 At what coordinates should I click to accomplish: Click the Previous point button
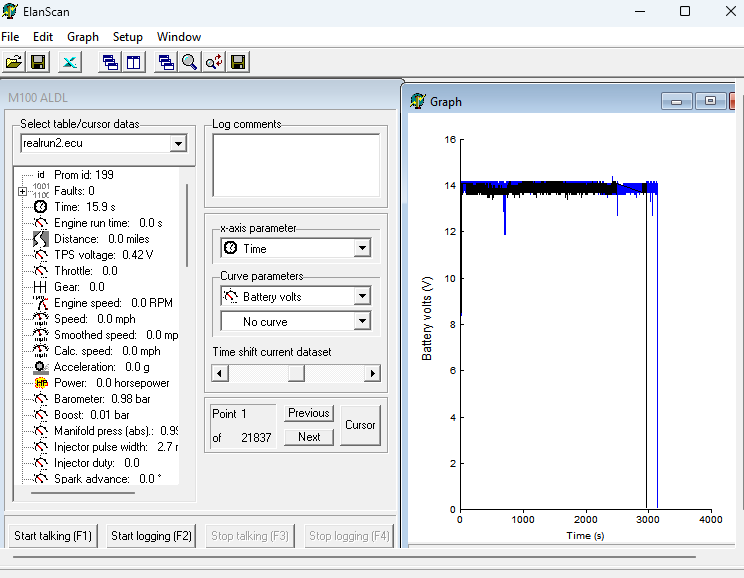309,413
